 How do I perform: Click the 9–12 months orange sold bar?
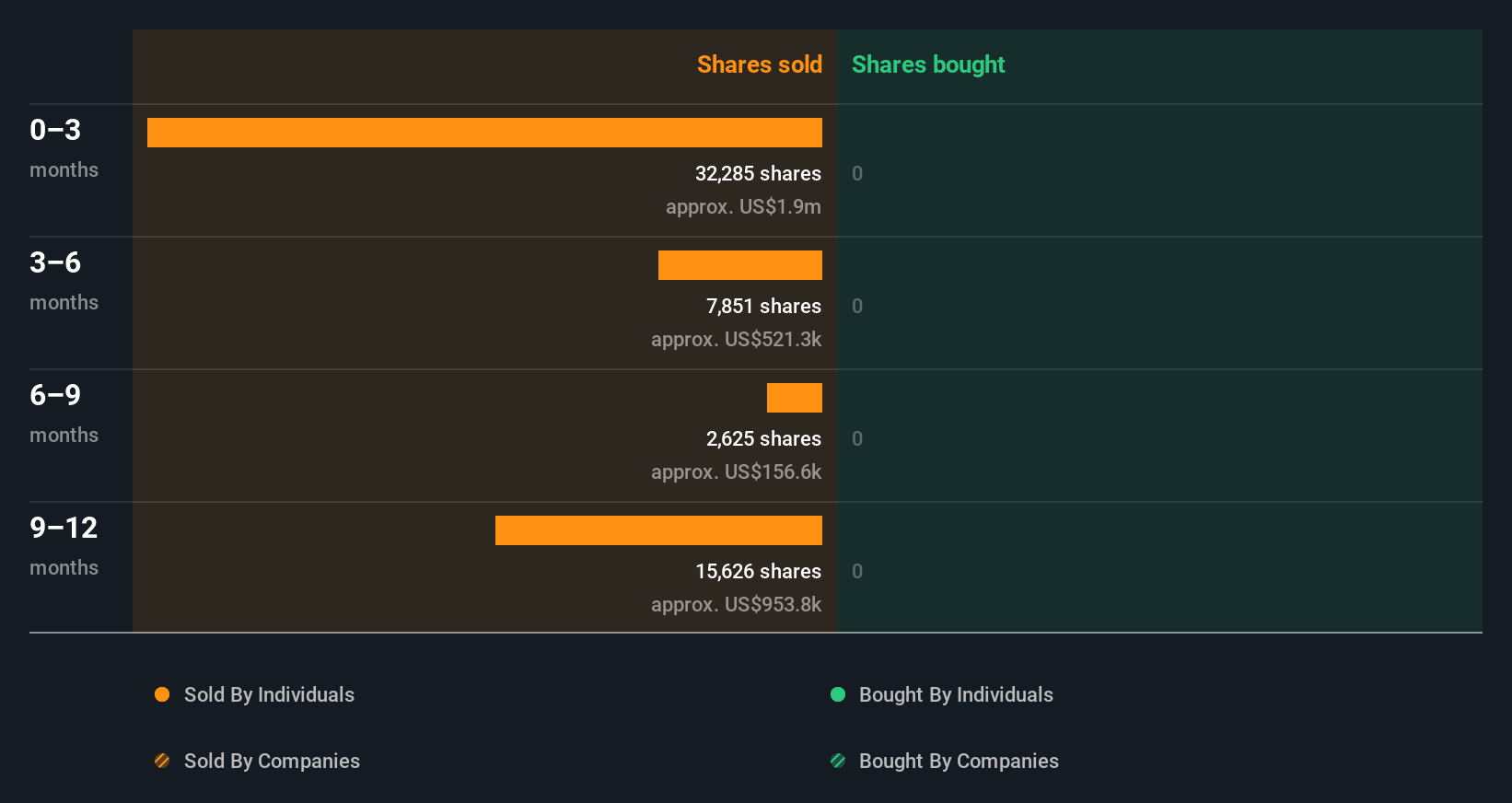click(x=658, y=530)
